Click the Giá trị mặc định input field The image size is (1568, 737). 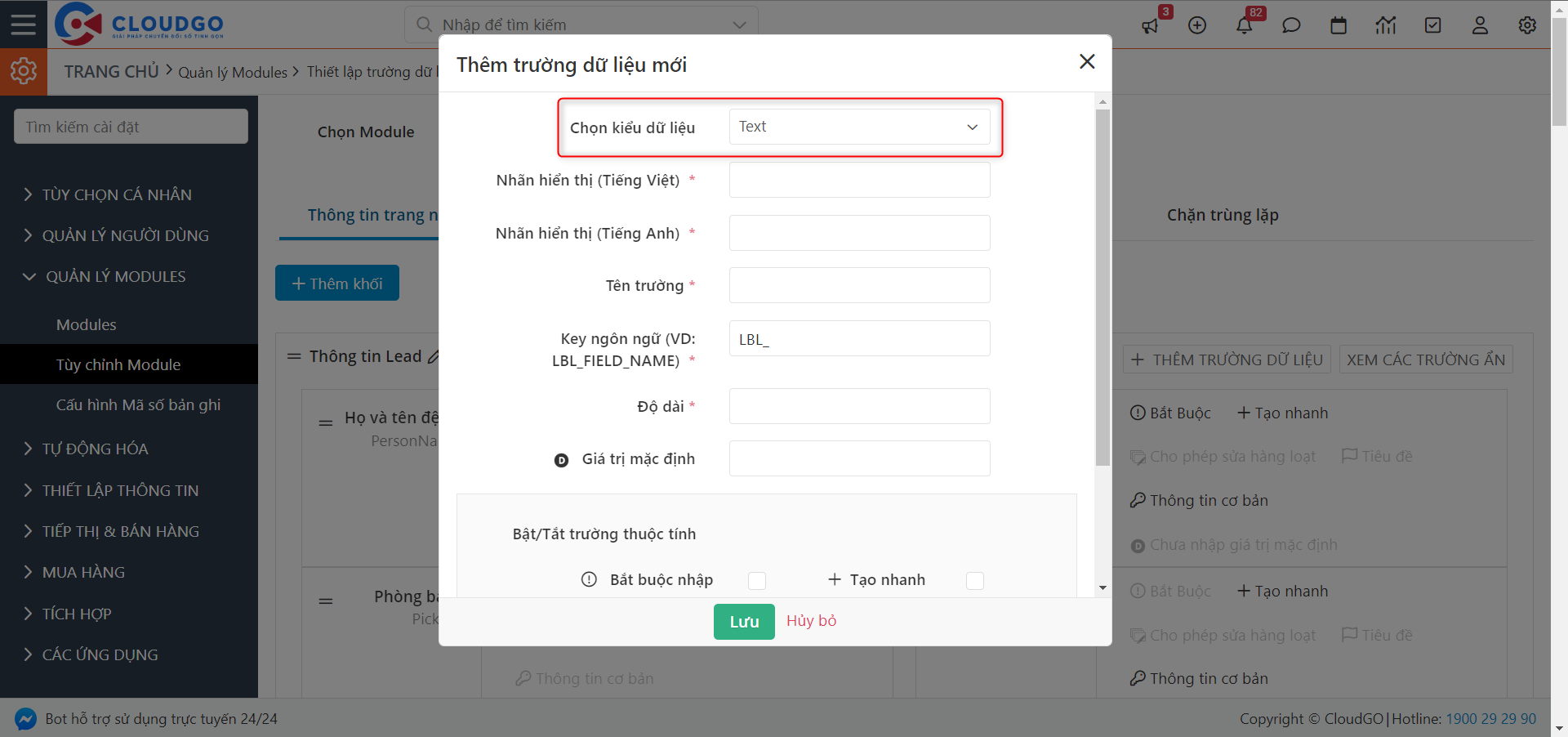click(858, 458)
